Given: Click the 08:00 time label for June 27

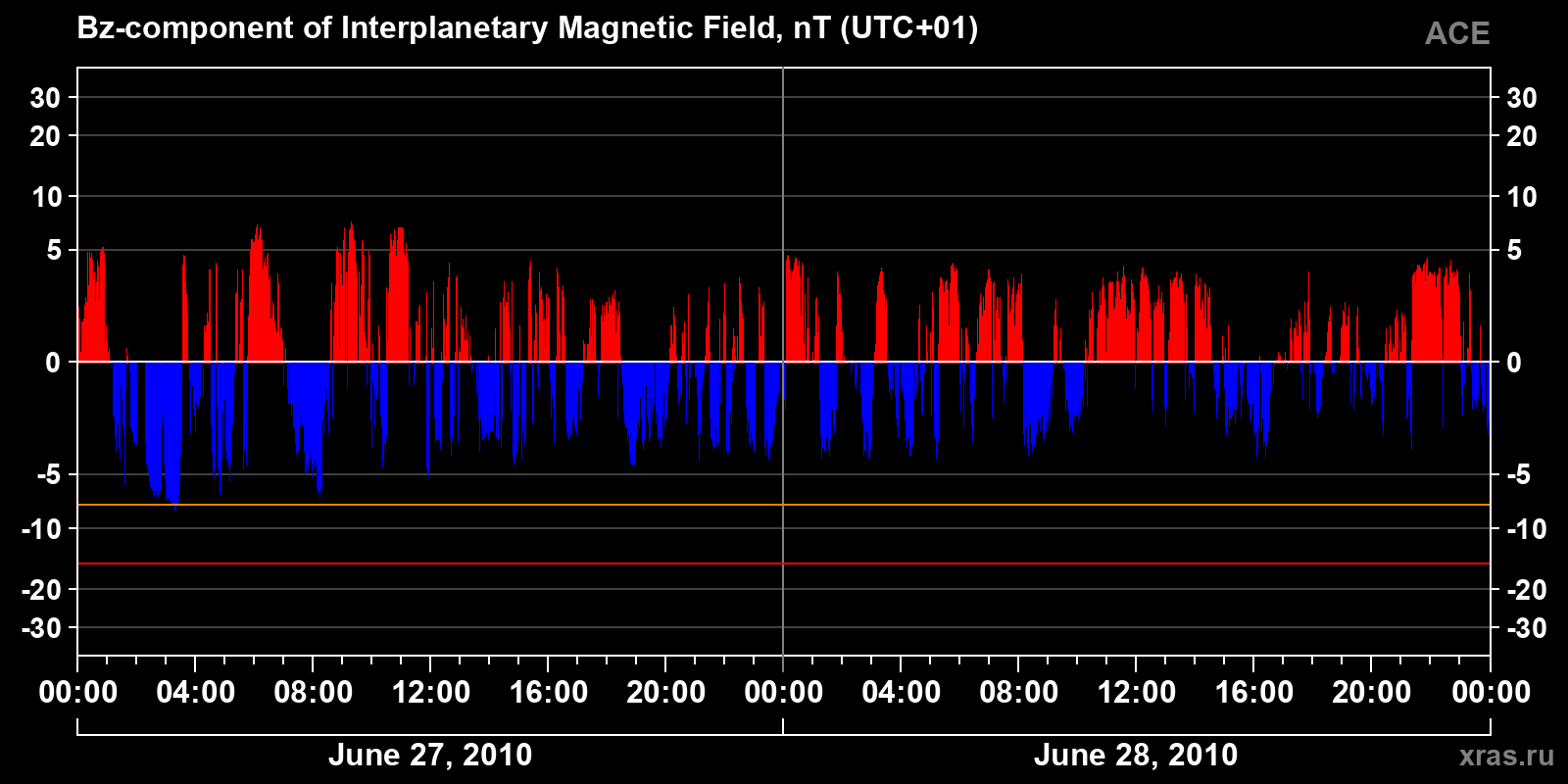Looking at the screenshot, I should click(x=314, y=692).
